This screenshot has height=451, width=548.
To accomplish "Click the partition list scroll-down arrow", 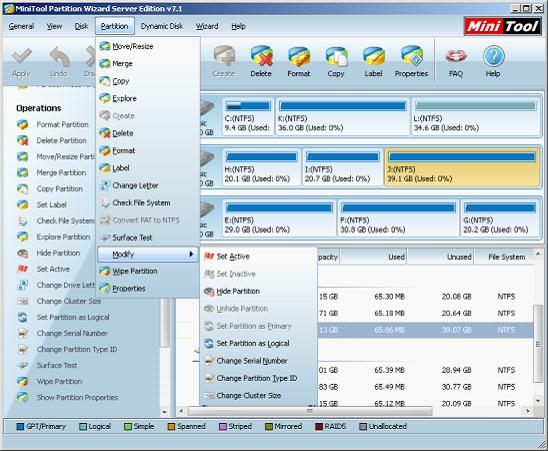I will [x=538, y=401].
